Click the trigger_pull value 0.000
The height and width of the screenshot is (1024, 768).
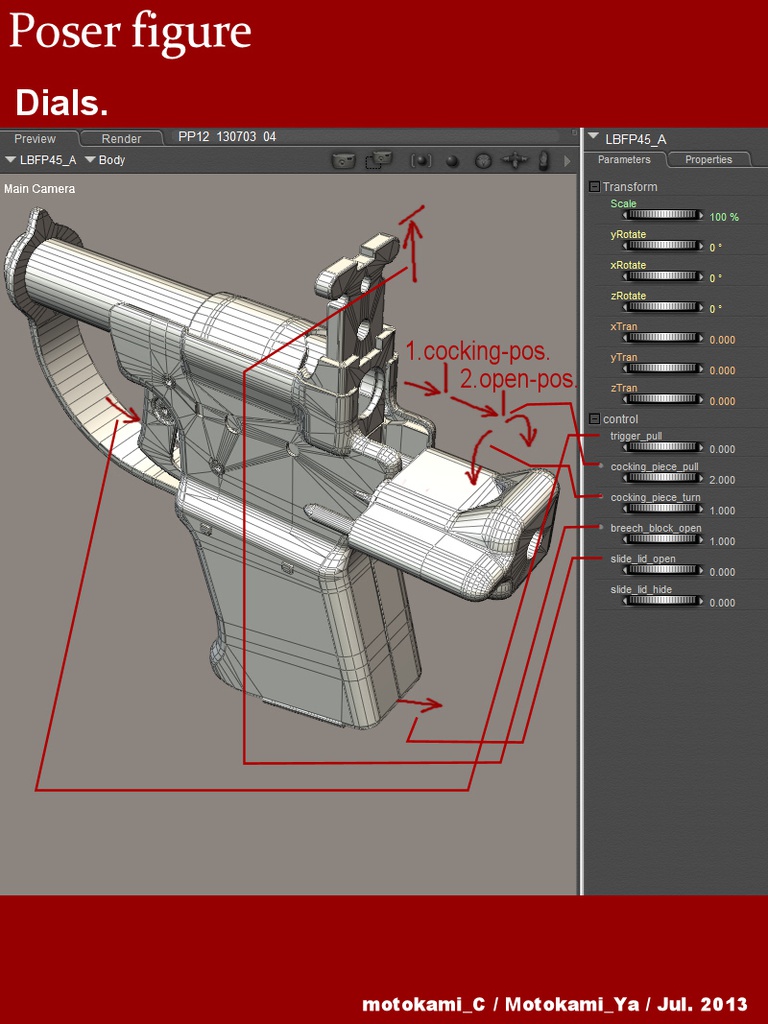722,449
